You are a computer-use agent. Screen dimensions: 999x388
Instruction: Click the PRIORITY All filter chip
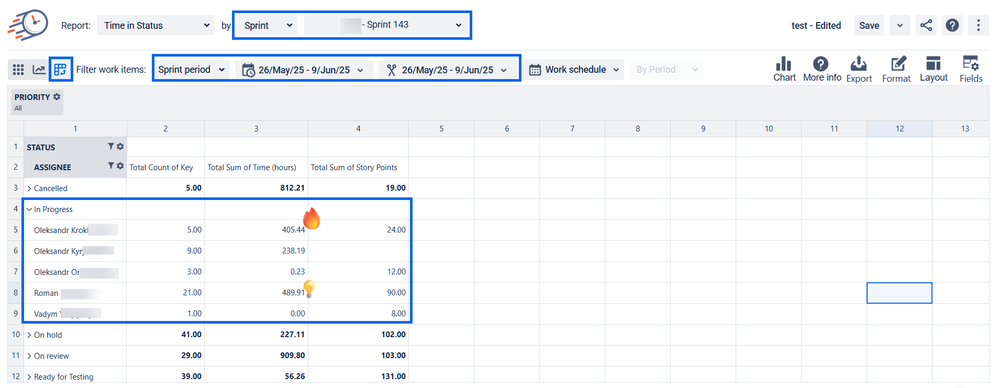[37, 102]
